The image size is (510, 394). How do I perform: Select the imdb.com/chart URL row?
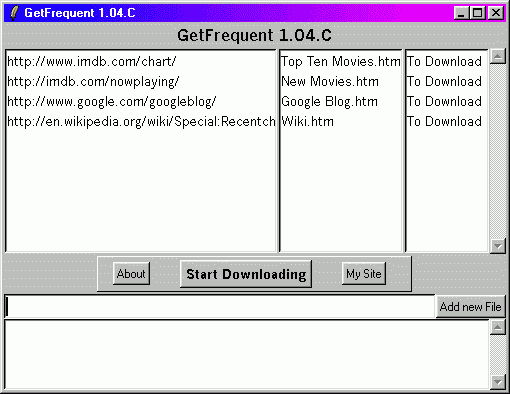click(141, 62)
